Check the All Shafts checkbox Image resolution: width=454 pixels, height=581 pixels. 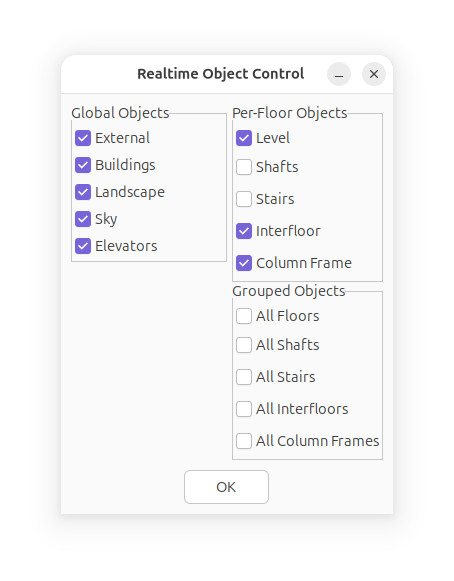click(x=244, y=345)
